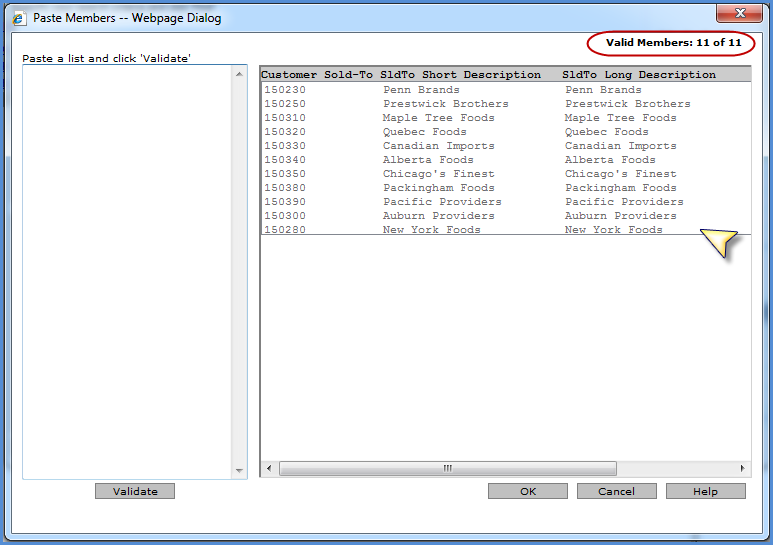Click Pacific Providers long description
The width and height of the screenshot is (773, 545).
point(624,202)
